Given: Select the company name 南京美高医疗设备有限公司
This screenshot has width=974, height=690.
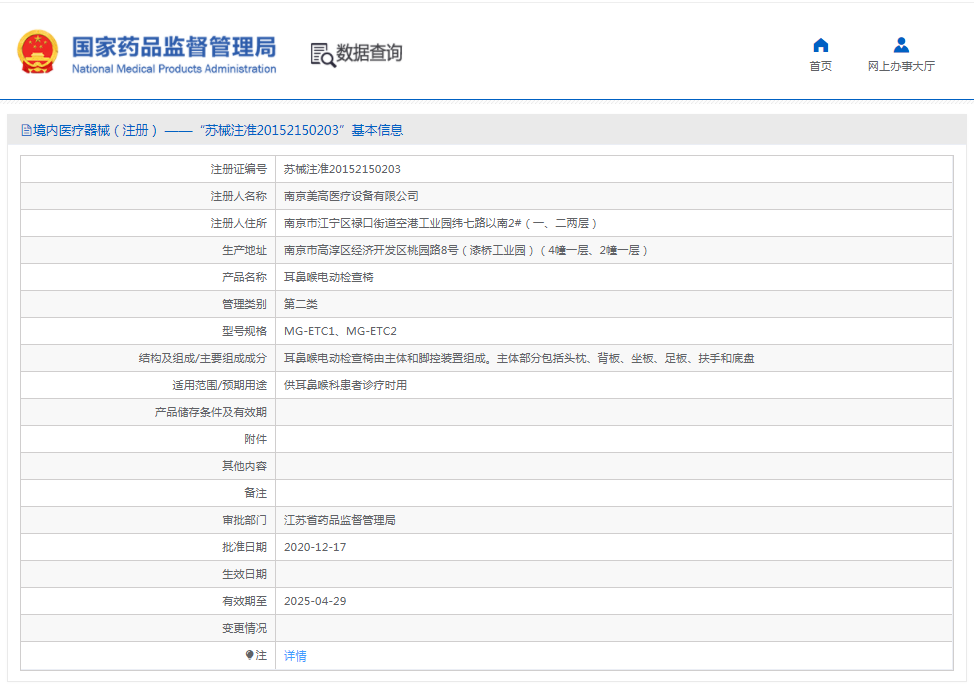Looking at the screenshot, I should click(351, 196).
